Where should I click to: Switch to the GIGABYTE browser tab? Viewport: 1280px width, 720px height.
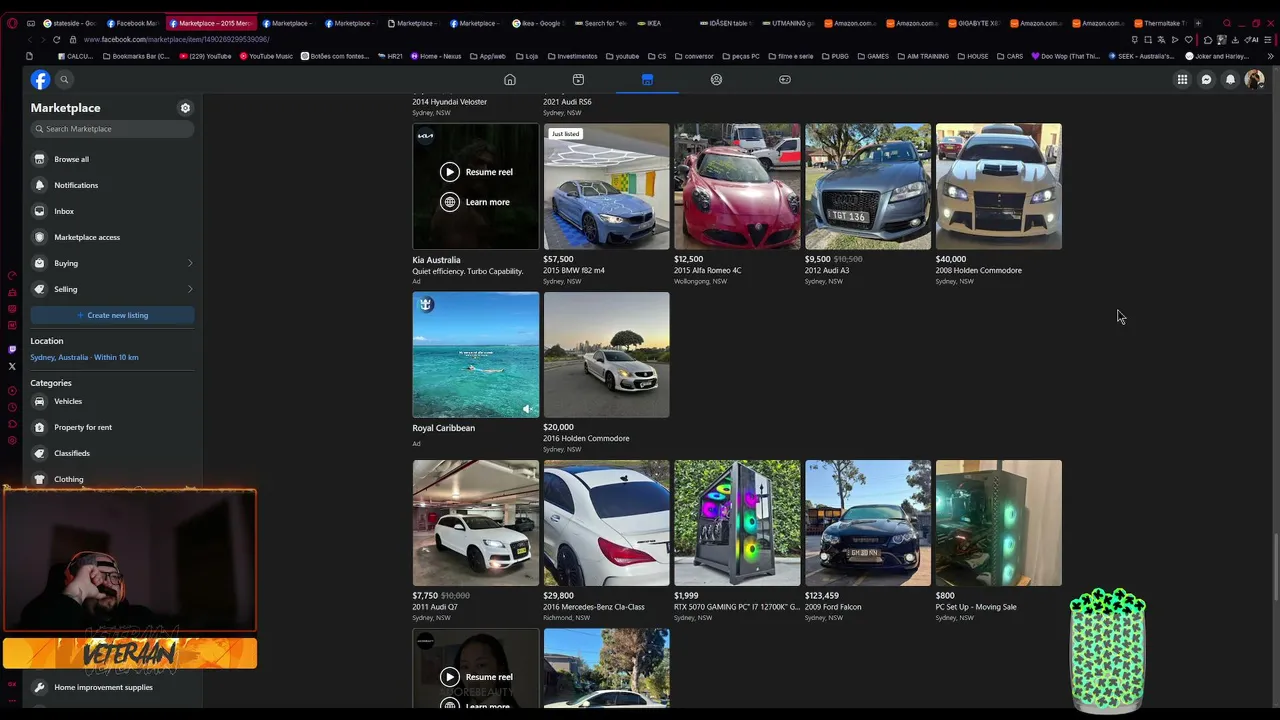[972, 23]
